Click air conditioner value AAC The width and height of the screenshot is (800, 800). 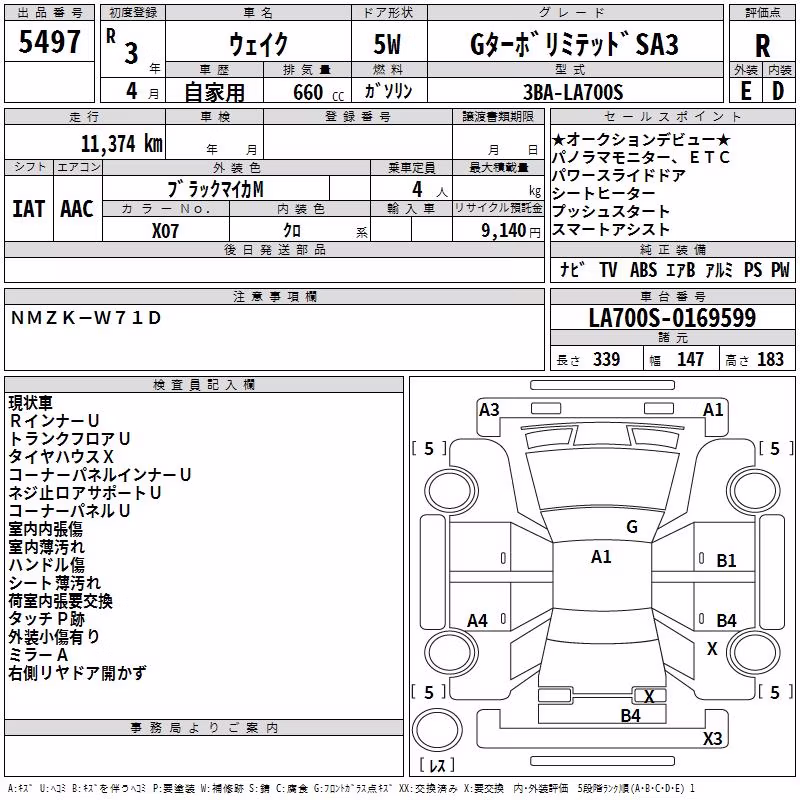77,209
